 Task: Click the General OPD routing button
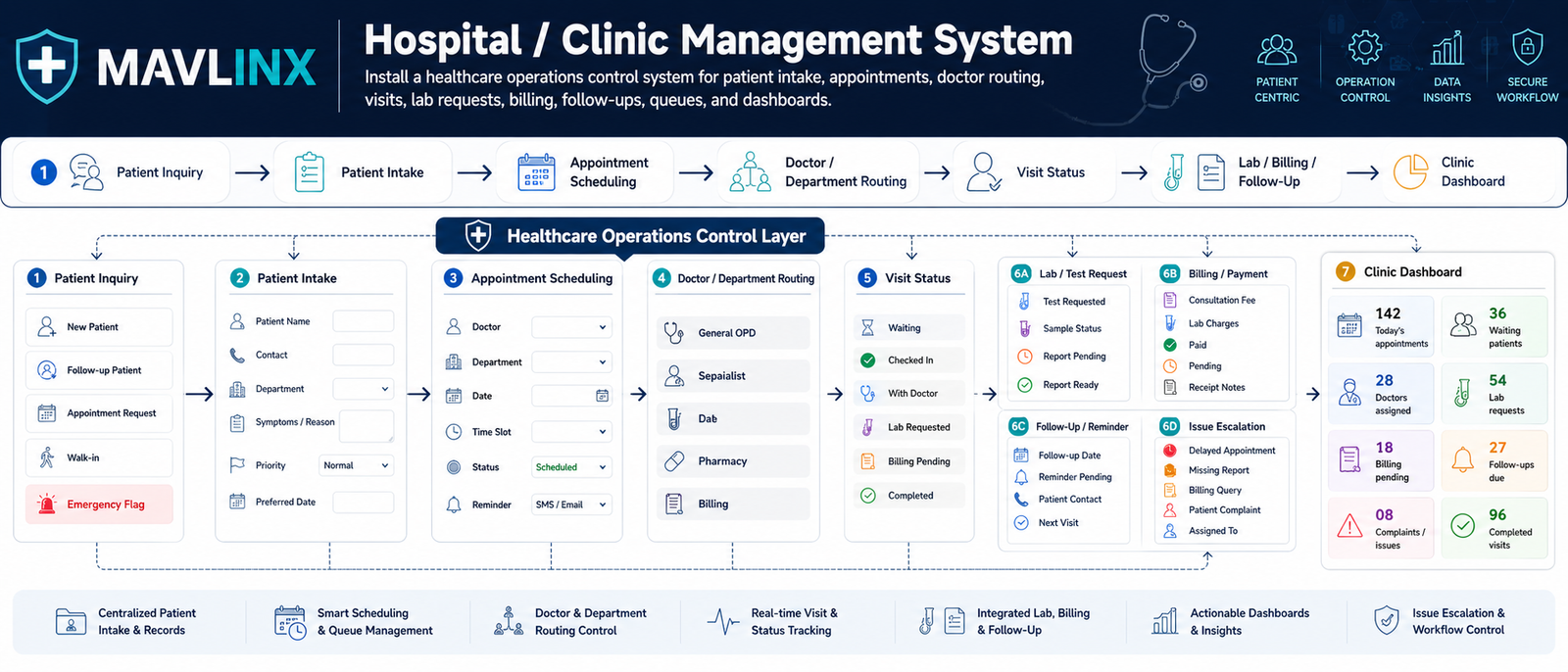733,333
